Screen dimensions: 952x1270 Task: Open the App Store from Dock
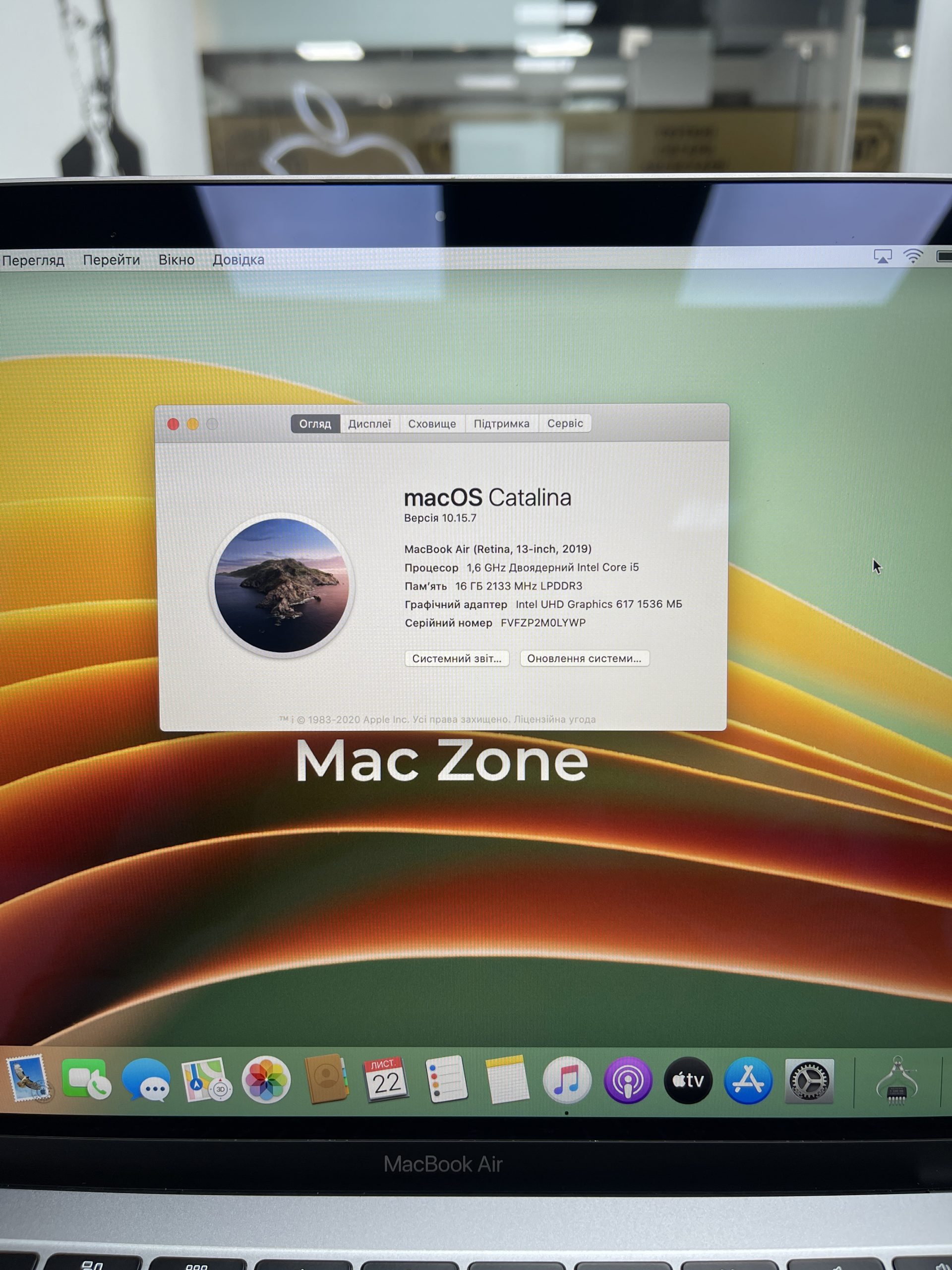pos(748,1080)
